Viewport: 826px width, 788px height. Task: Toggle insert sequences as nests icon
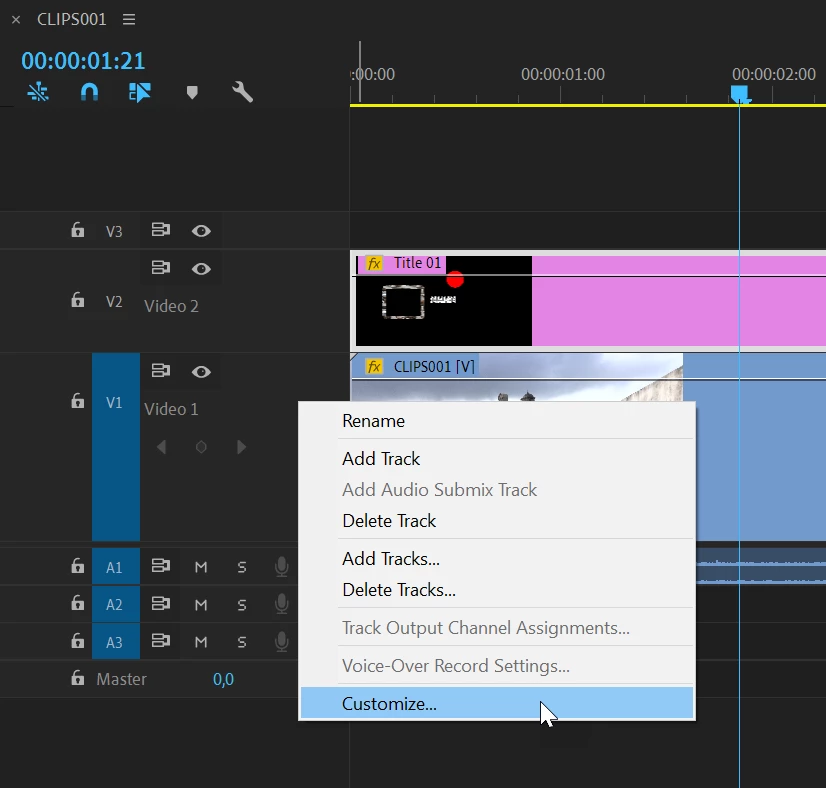[x=38, y=92]
